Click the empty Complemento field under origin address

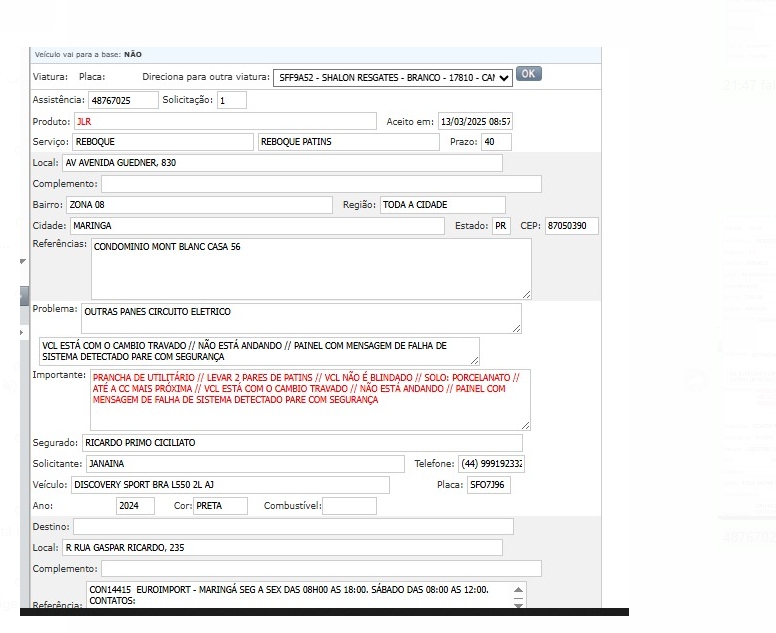coord(321,184)
